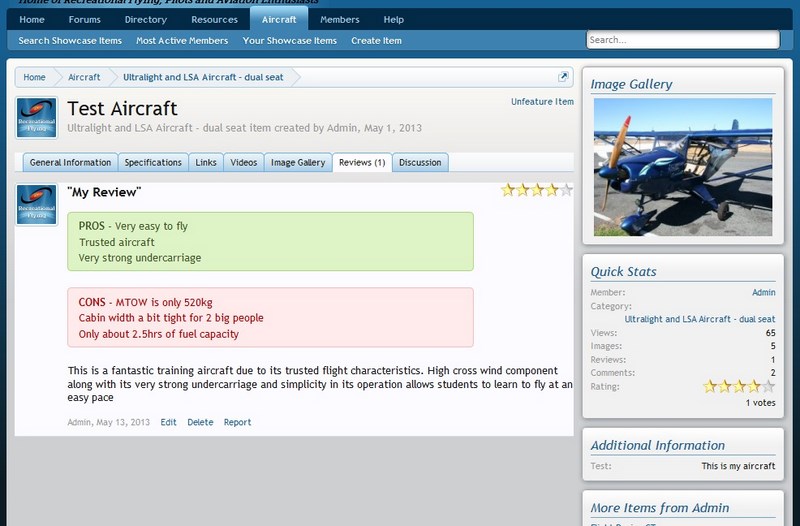
Task: Focus the Search input field
Action: coord(683,40)
